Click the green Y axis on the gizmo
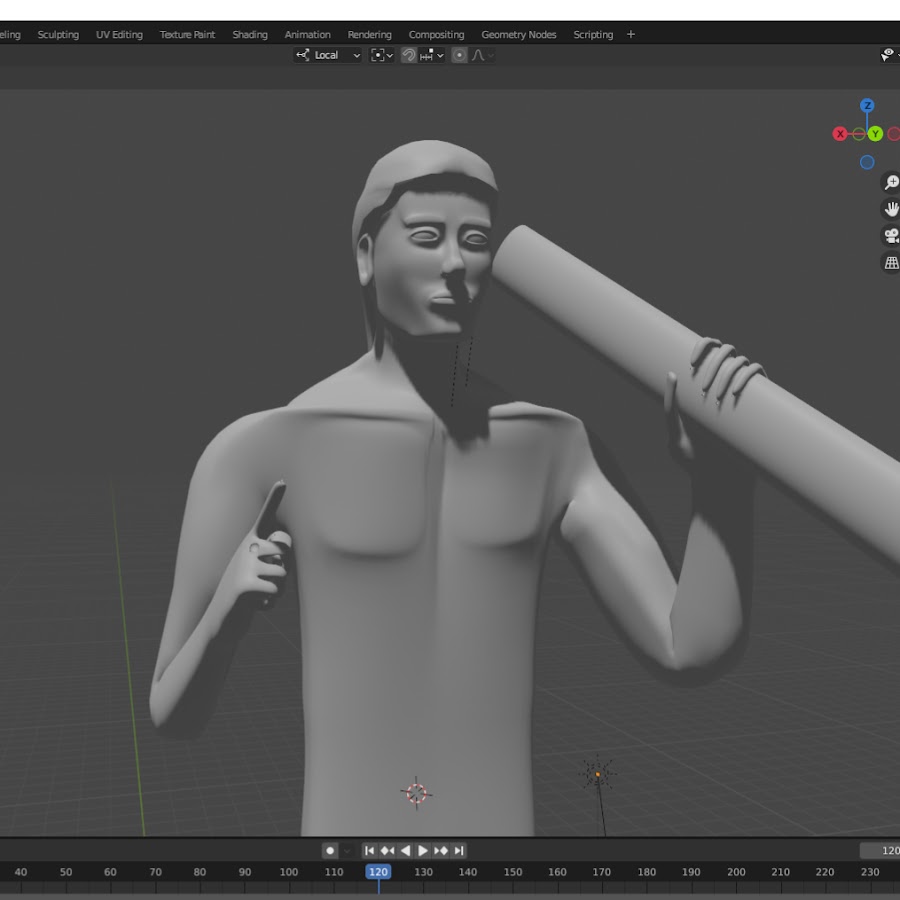Viewport: 900px width, 900px height. 875,134
